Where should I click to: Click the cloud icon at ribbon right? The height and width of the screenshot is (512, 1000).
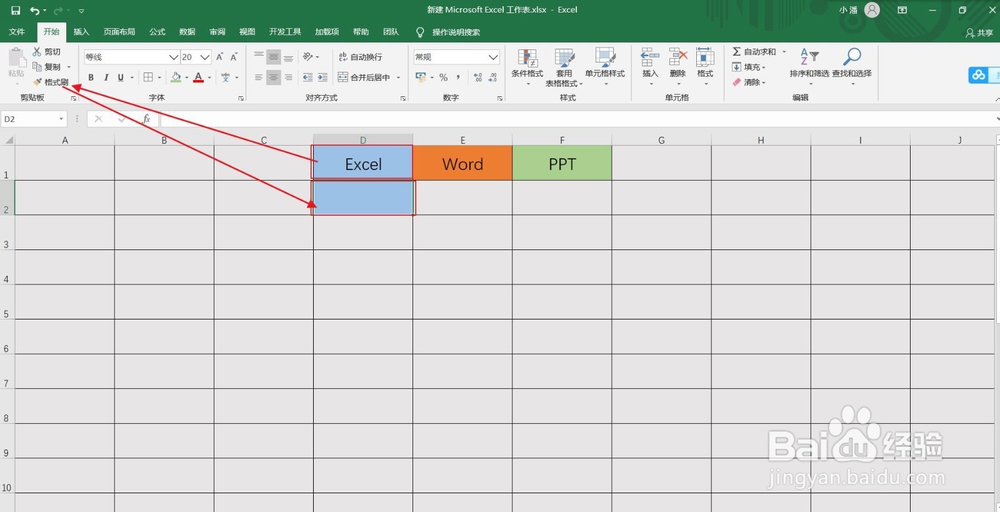click(x=979, y=75)
